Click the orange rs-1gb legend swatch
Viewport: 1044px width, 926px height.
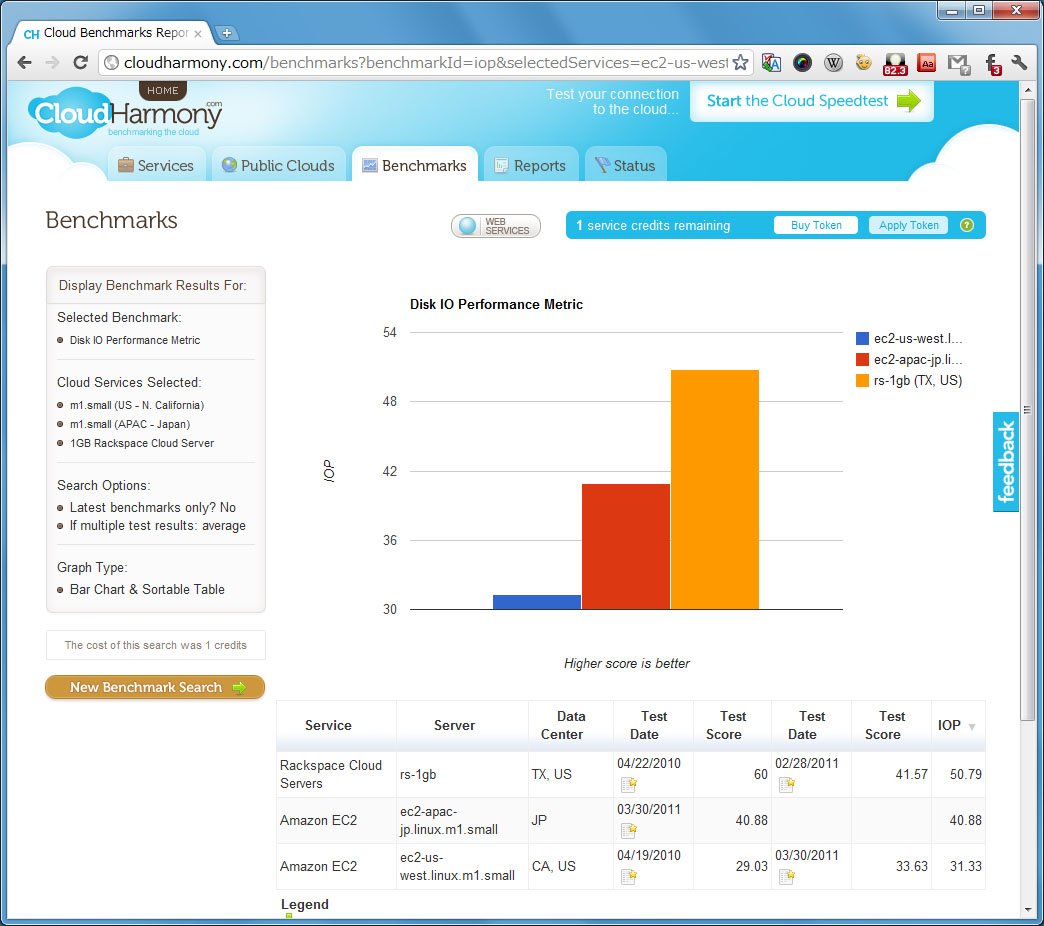tap(862, 381)
